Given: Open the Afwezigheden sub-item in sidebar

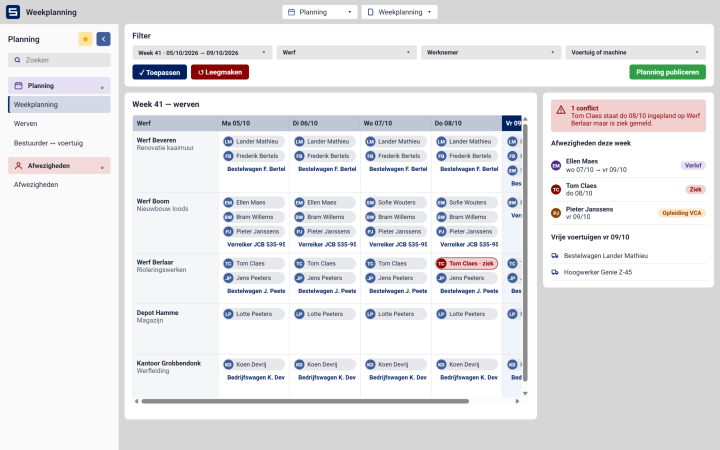Looking at the screenshot, I should 59,185.
